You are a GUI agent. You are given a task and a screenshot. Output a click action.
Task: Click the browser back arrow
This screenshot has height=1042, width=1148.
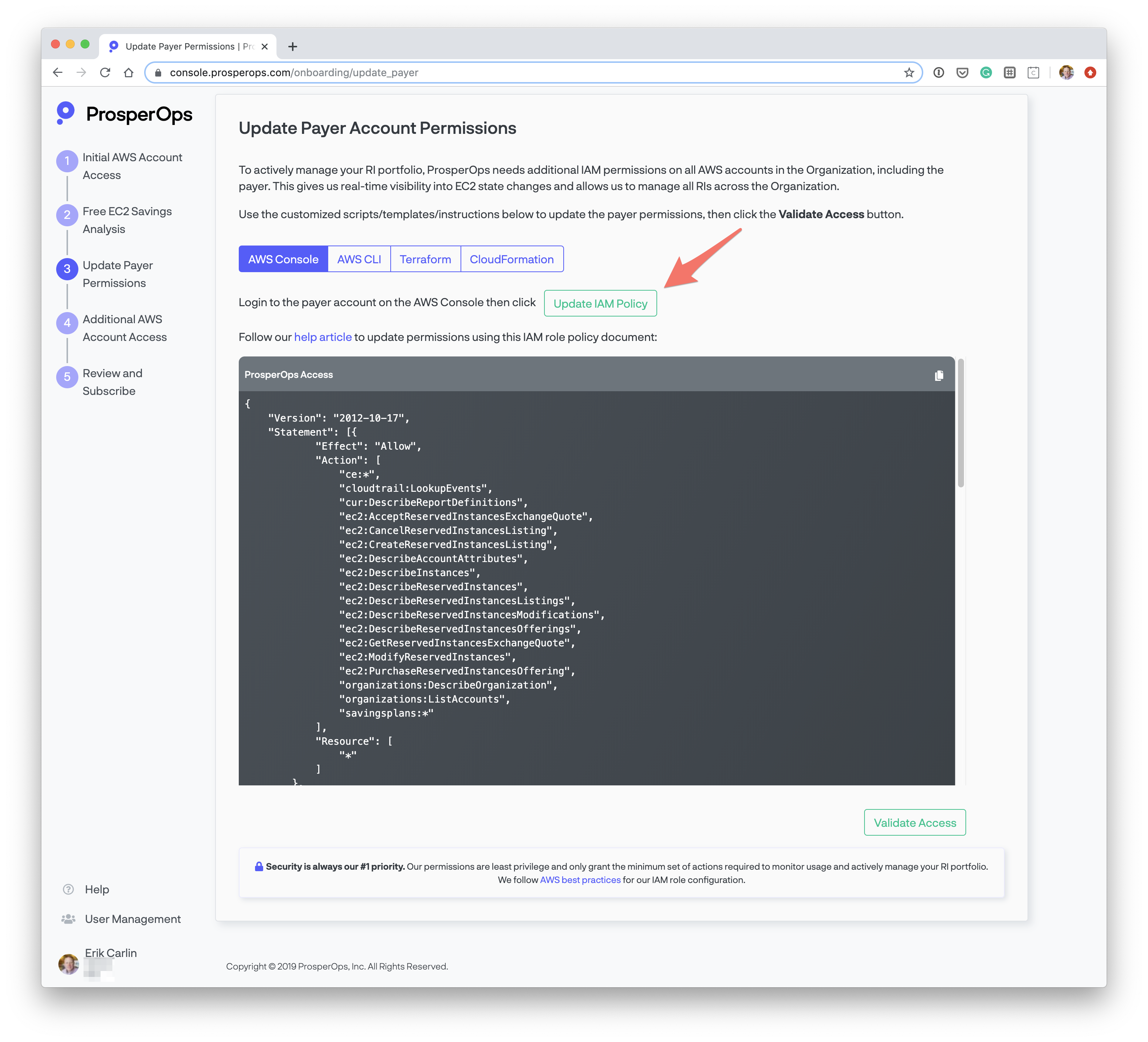point(58,72)
